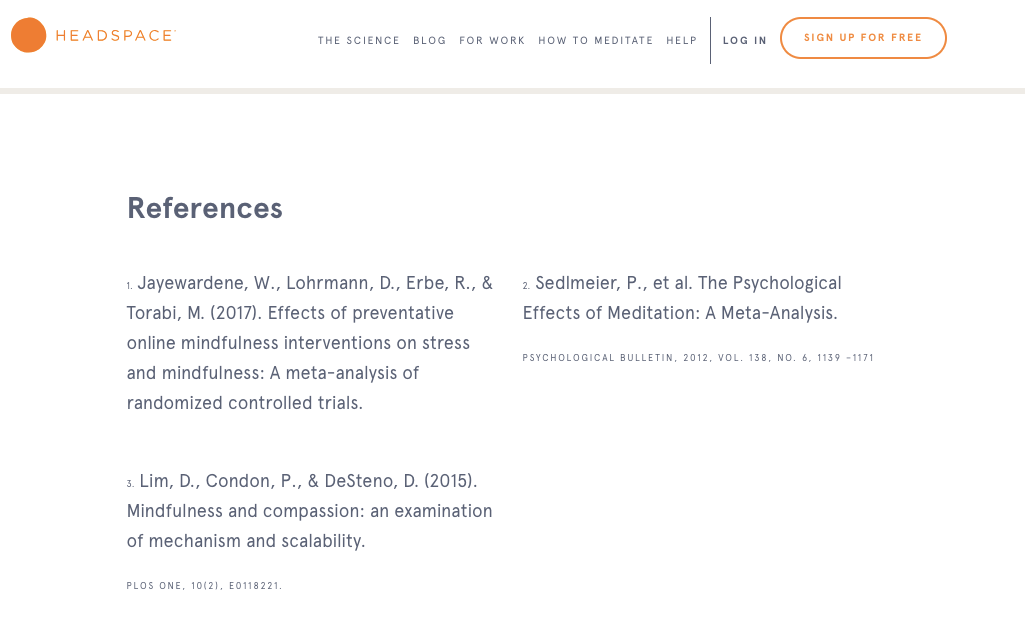Click footnote number 2 marker

[526, 286]
